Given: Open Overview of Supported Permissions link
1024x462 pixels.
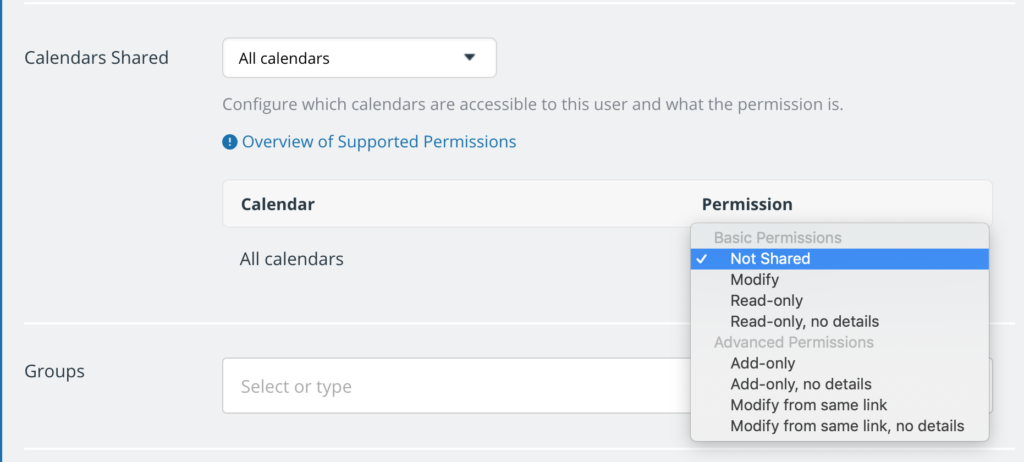Looking at the screenshot, I should (x=379, y=142).
